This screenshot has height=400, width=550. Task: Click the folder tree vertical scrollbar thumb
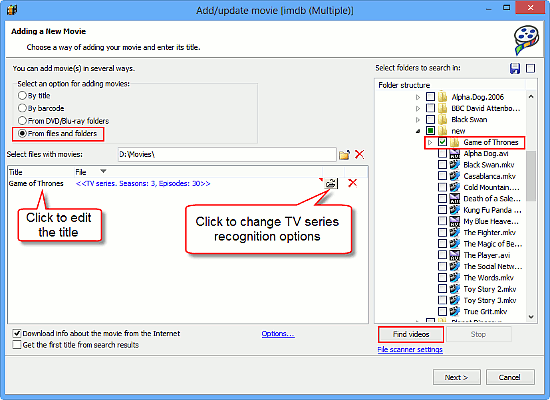531,176
